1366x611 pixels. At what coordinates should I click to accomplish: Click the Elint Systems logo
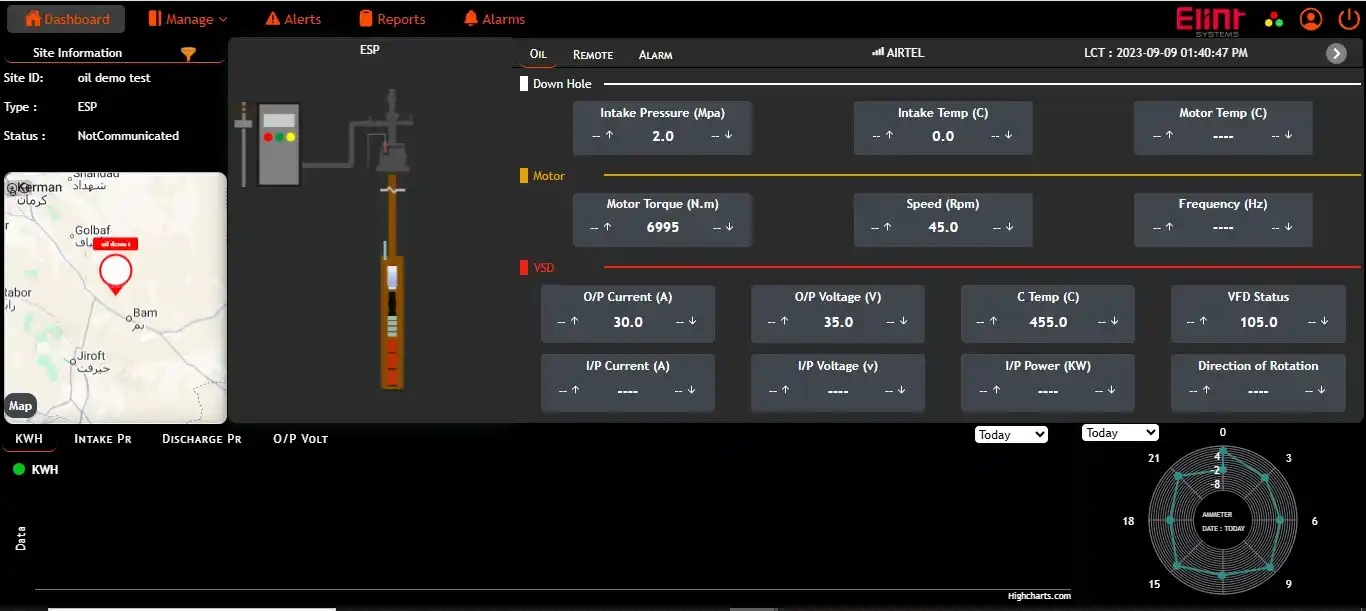click(x=1210, y=19)
